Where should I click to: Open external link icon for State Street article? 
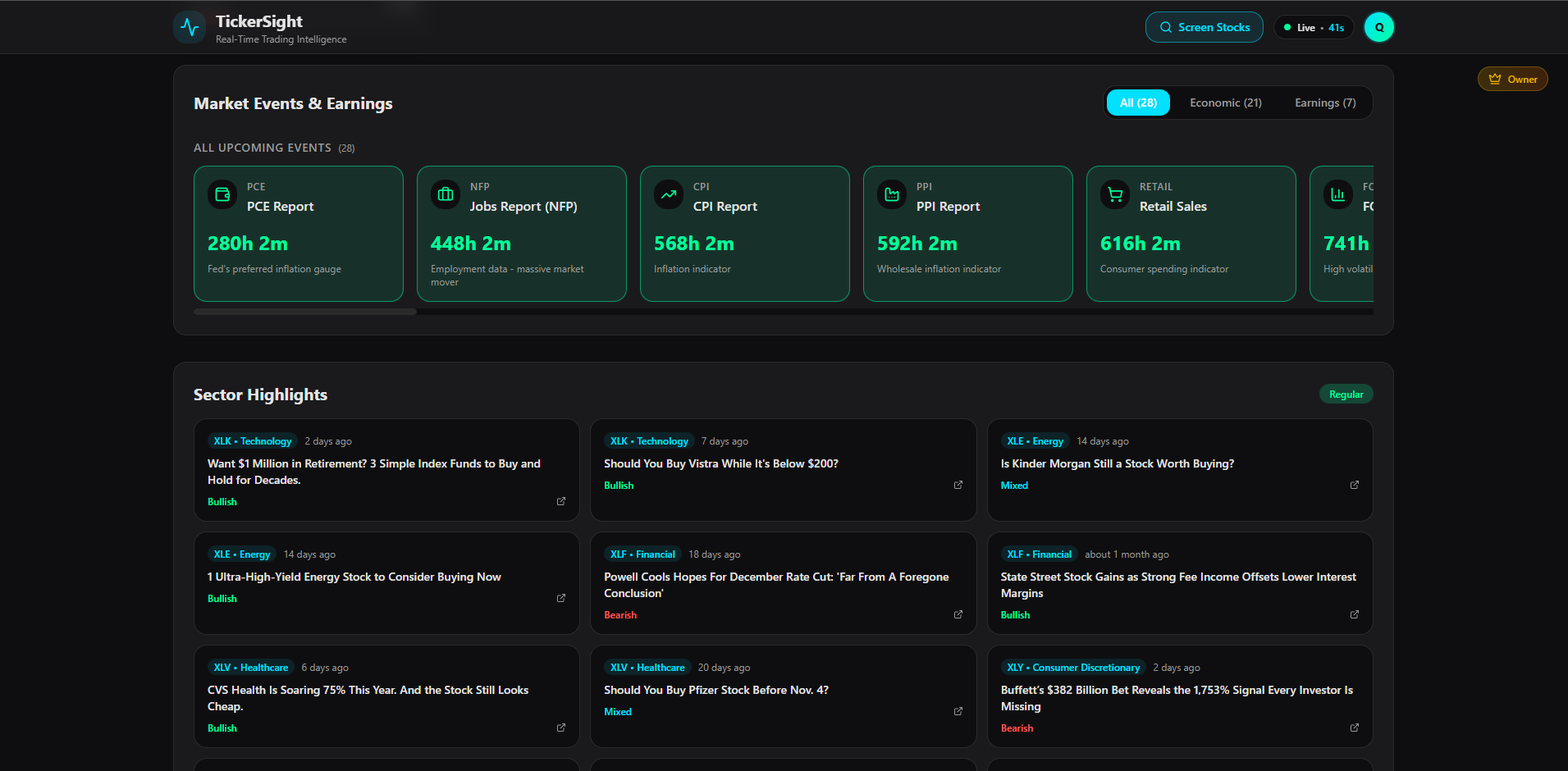coord(1355,614)
